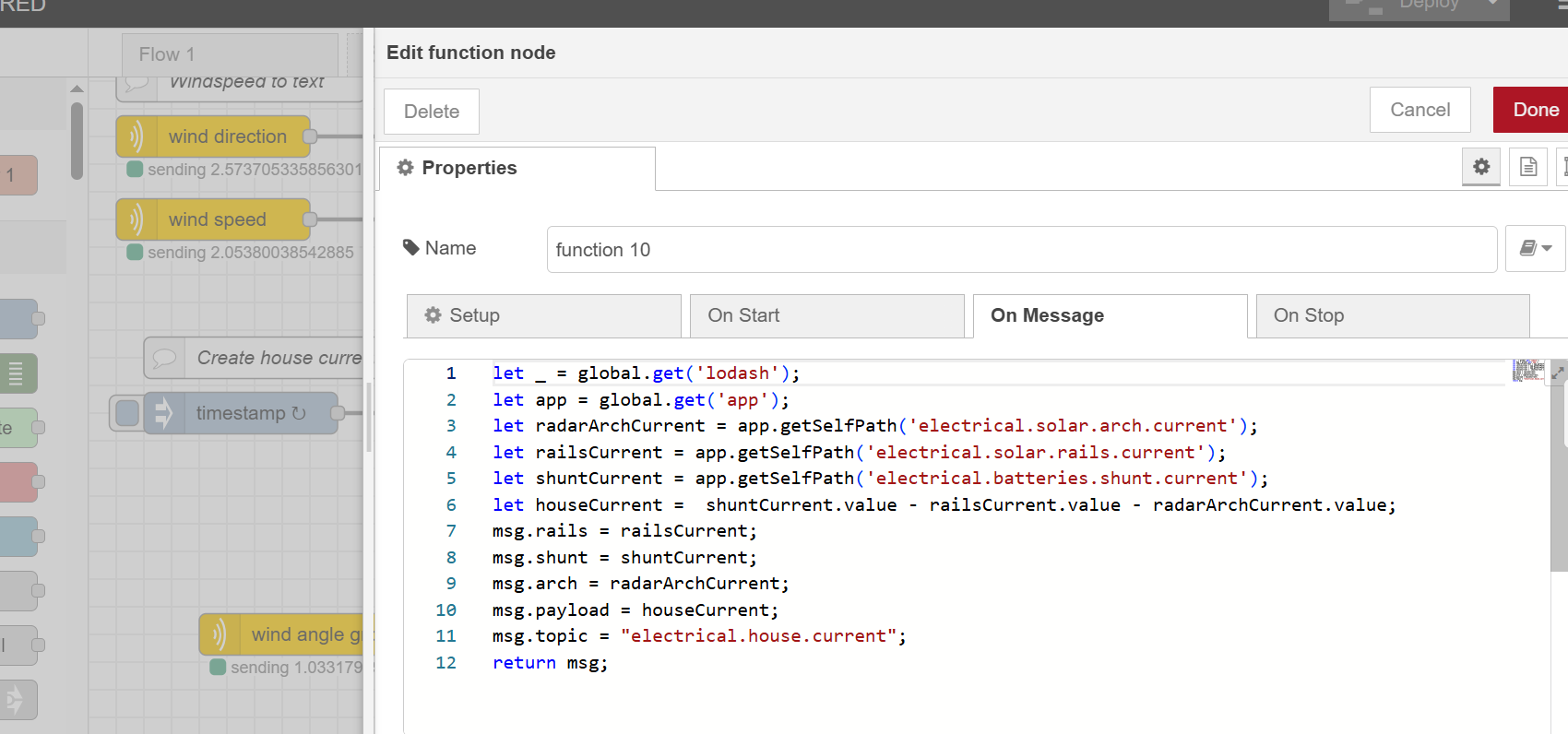Click line 5 shuntCurrent declaration
The width and height of the screenshot is (1568, 734).
pos(880,479)
